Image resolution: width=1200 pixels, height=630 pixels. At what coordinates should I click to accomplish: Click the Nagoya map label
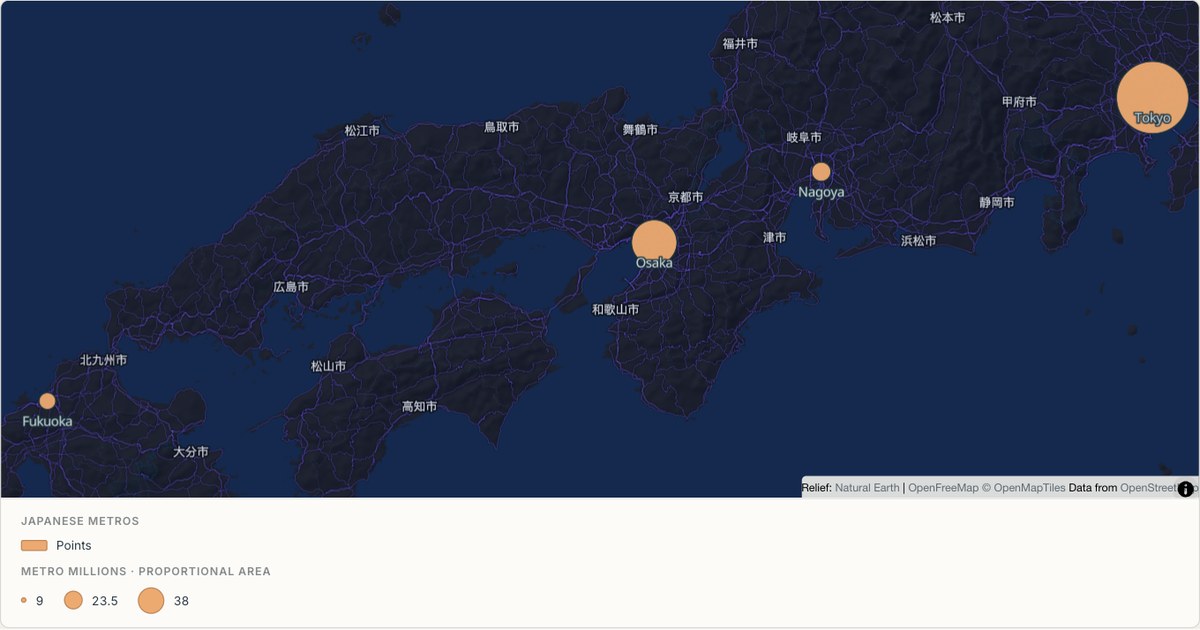[x=821, y=192]
